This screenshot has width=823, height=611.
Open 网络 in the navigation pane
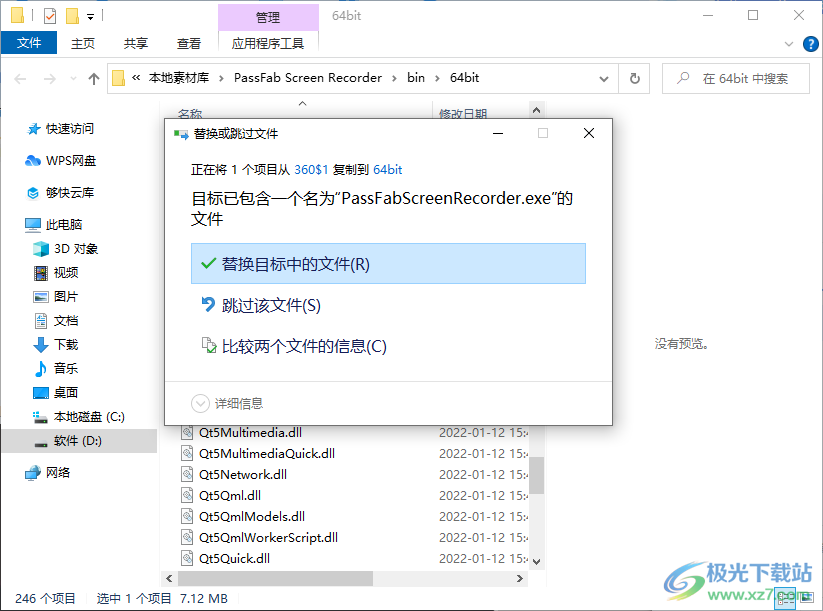[x=58, y=472]
